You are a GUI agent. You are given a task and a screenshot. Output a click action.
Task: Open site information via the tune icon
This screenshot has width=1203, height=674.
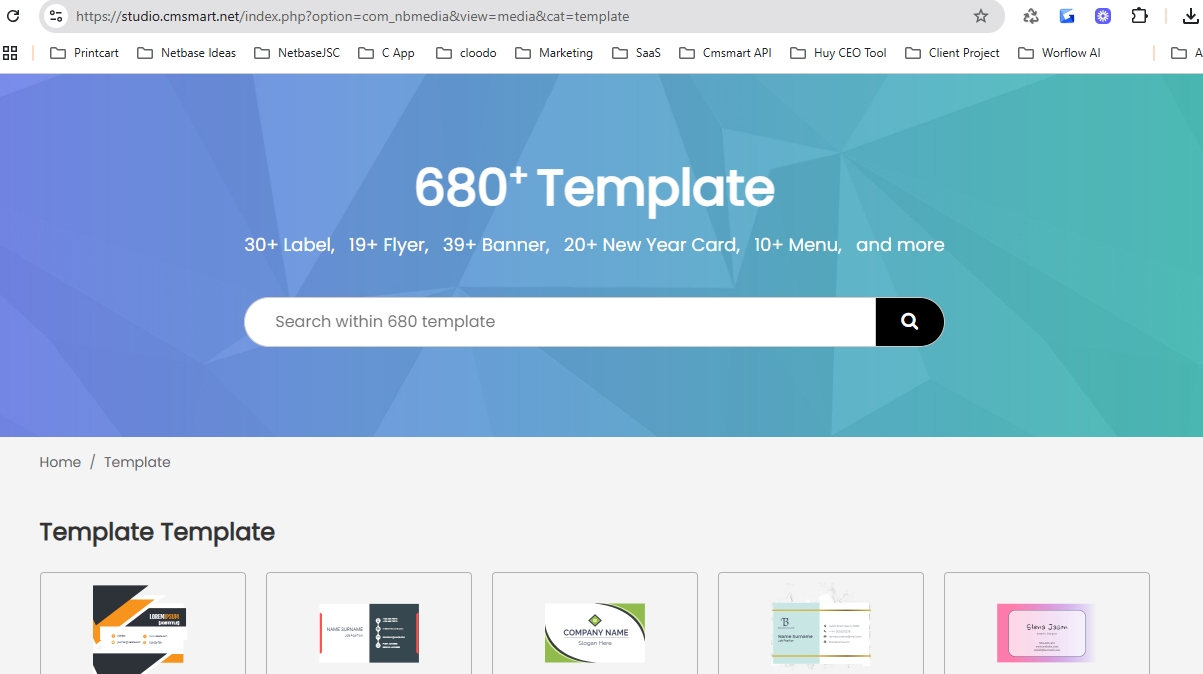pyautogui.click(x=55, y=16)
